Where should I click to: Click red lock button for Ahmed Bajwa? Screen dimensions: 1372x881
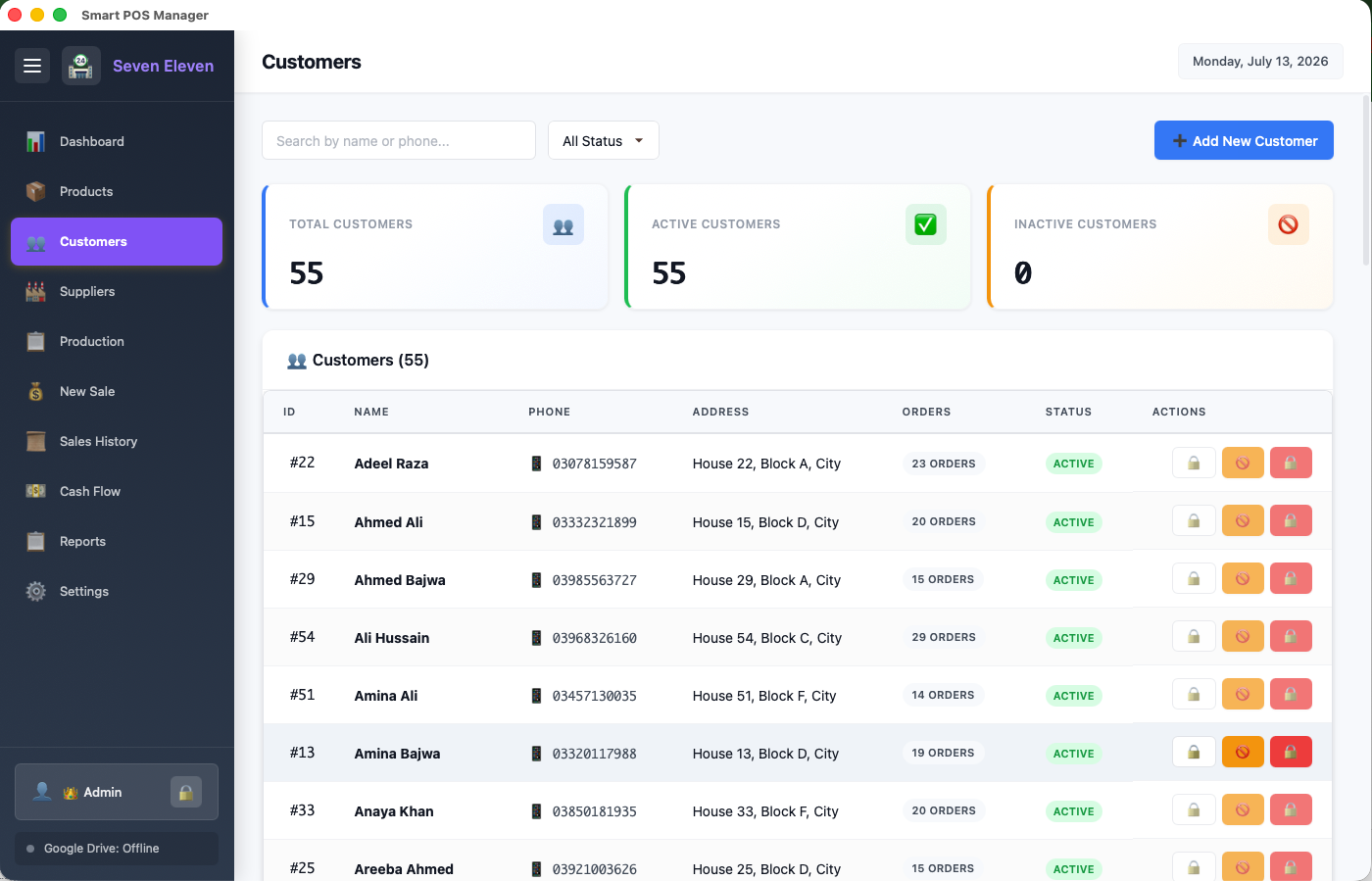pyautogui.click(x=1291, y=578)
